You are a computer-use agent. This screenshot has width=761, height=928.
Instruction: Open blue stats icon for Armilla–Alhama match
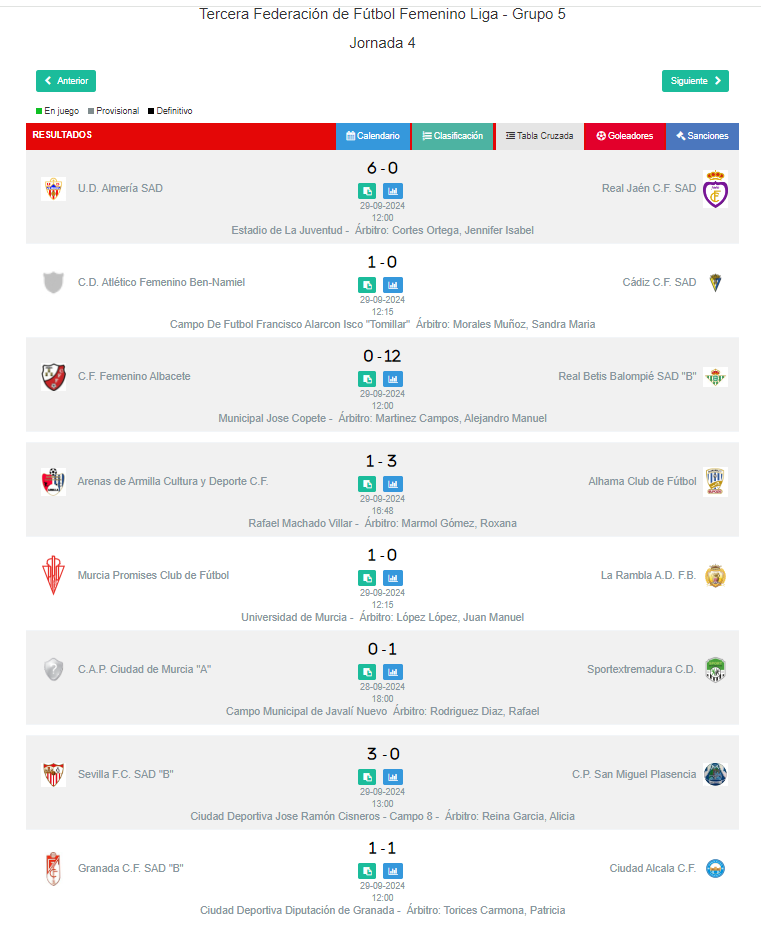pos(393,484)
